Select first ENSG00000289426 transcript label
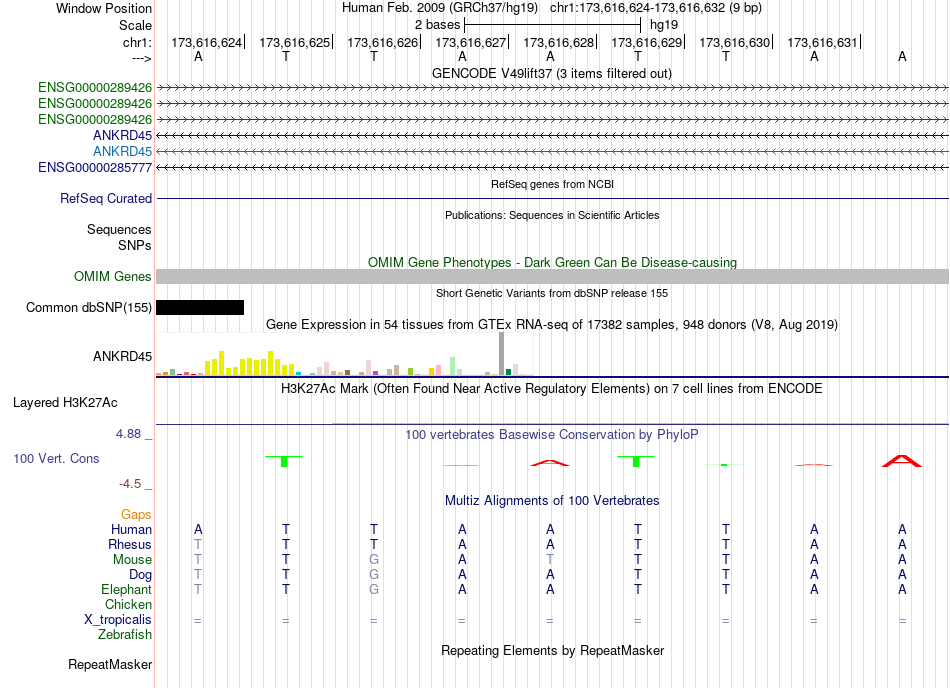The height and width of the screenshot is (688, 950). pos(95,88)
